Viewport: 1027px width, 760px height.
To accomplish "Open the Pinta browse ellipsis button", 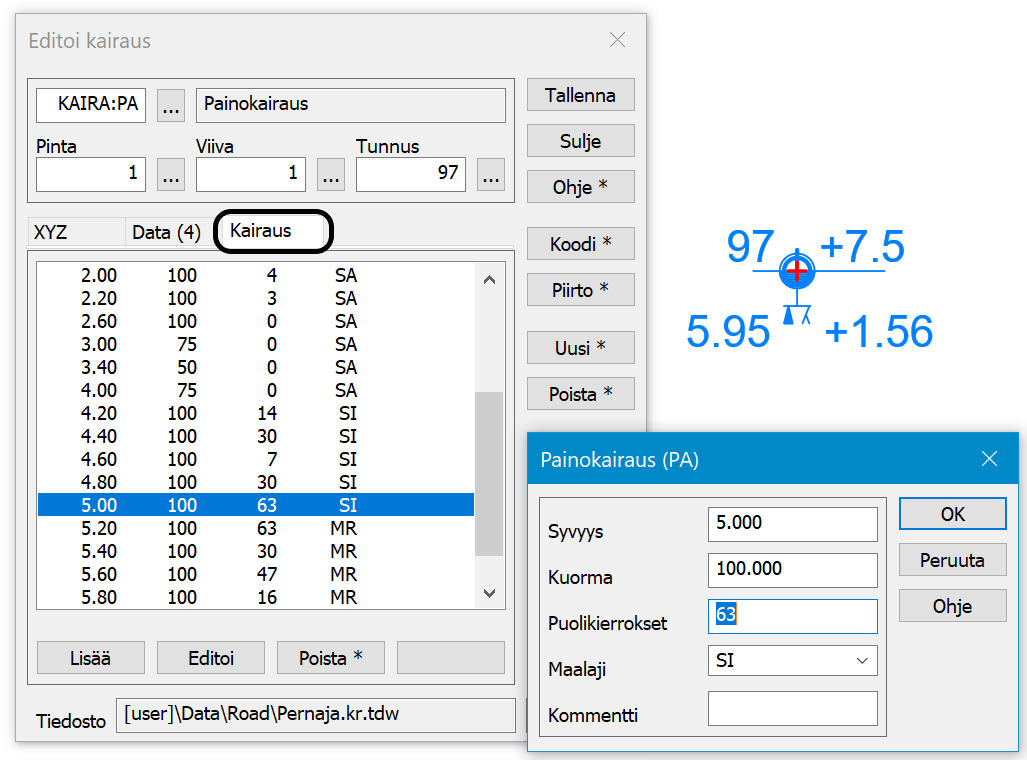I will (171, 174).
